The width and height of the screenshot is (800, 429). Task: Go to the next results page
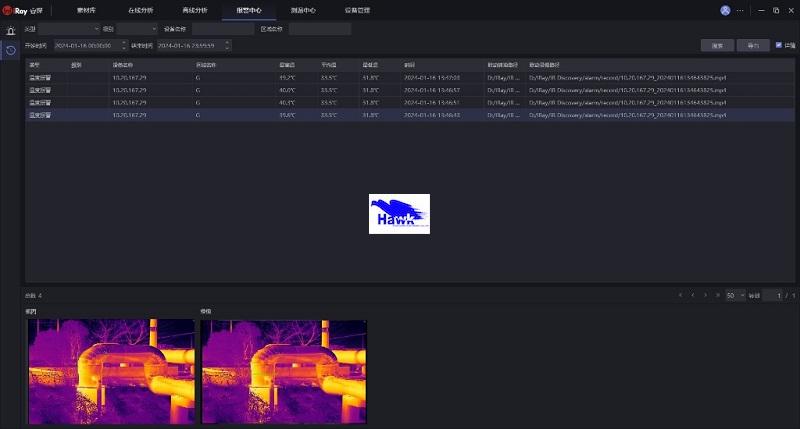[706, 296]
